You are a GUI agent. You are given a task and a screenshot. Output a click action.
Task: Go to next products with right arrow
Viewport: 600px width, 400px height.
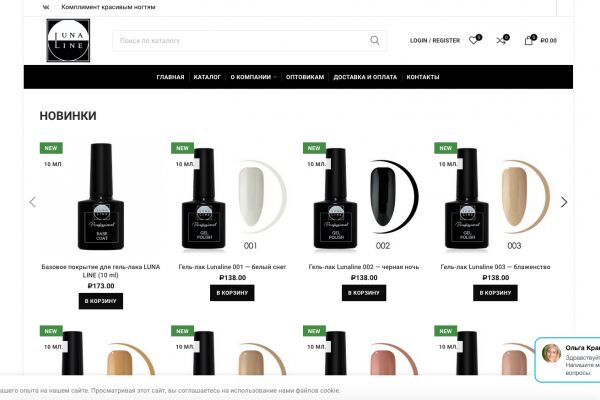tap(564, 202)
